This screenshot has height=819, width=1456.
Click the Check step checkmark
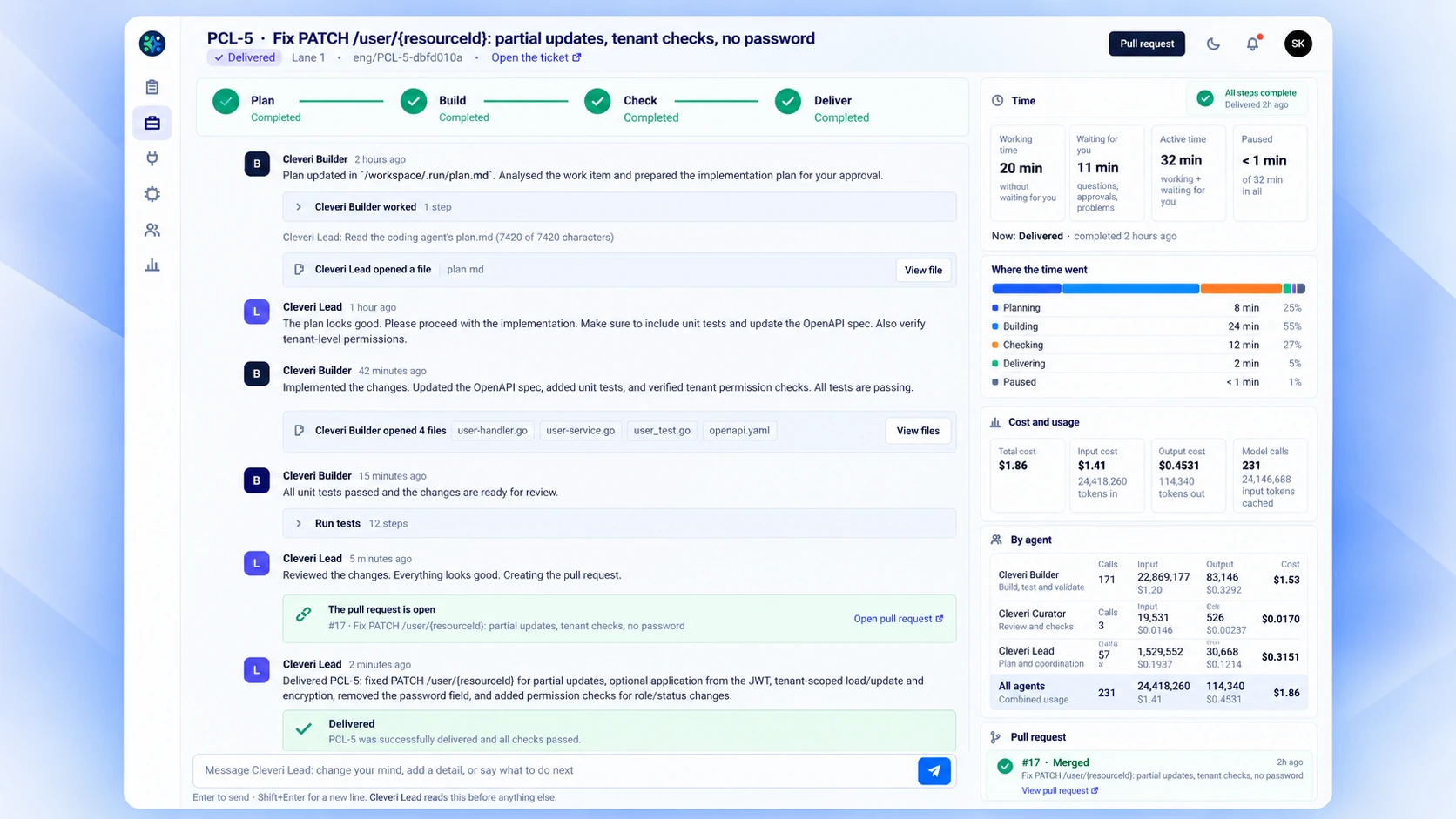coord(597,102)
